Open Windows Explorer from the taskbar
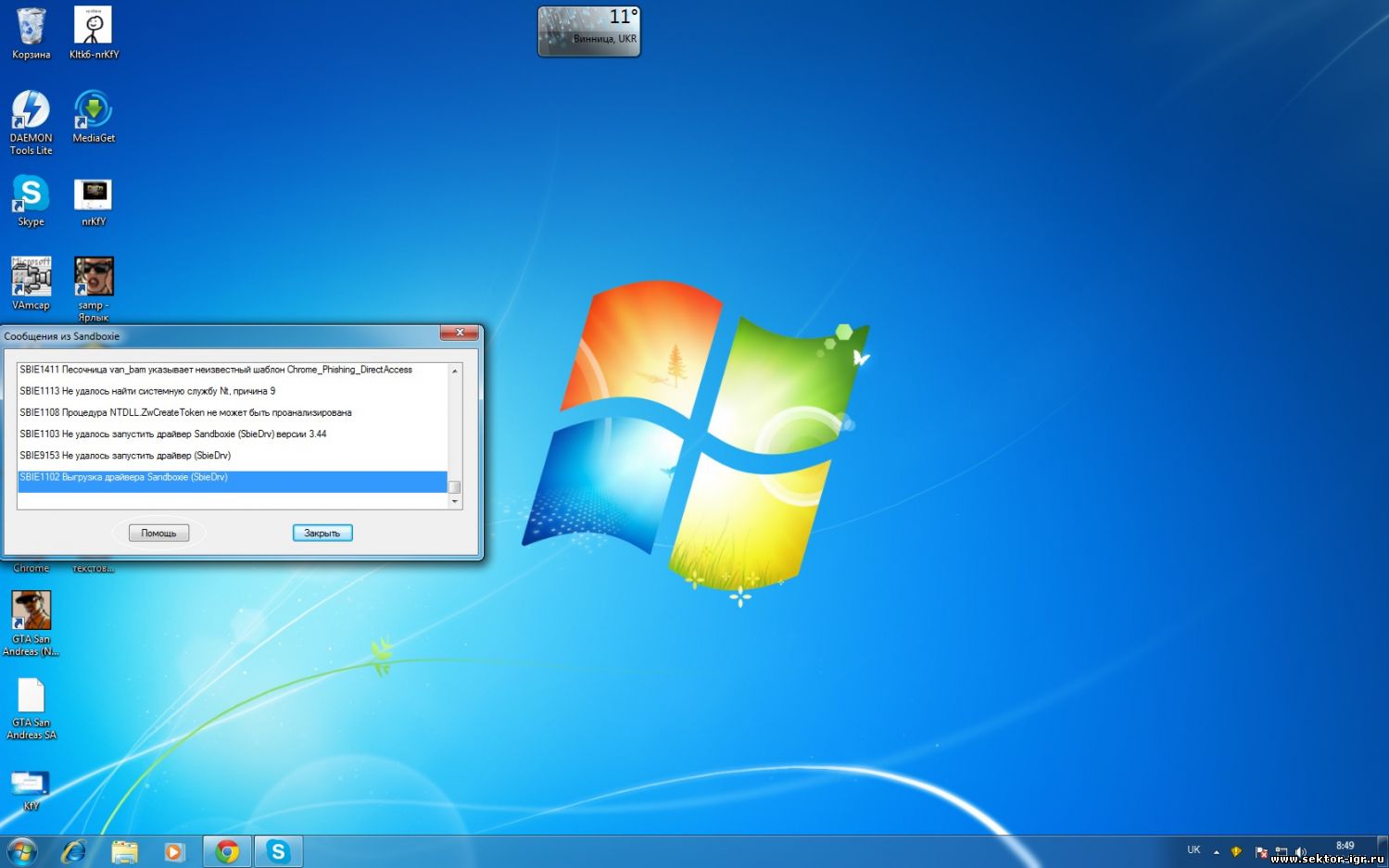 pos(124,850)
